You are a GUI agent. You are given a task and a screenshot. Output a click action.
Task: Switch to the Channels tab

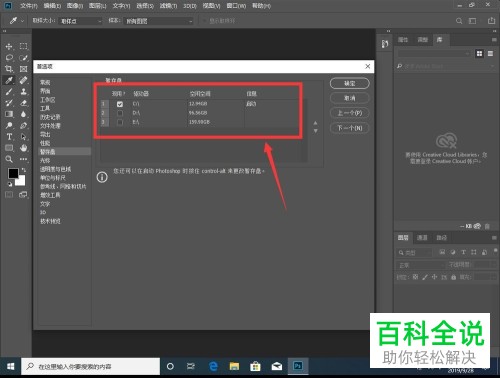click(x=422, y=238)
